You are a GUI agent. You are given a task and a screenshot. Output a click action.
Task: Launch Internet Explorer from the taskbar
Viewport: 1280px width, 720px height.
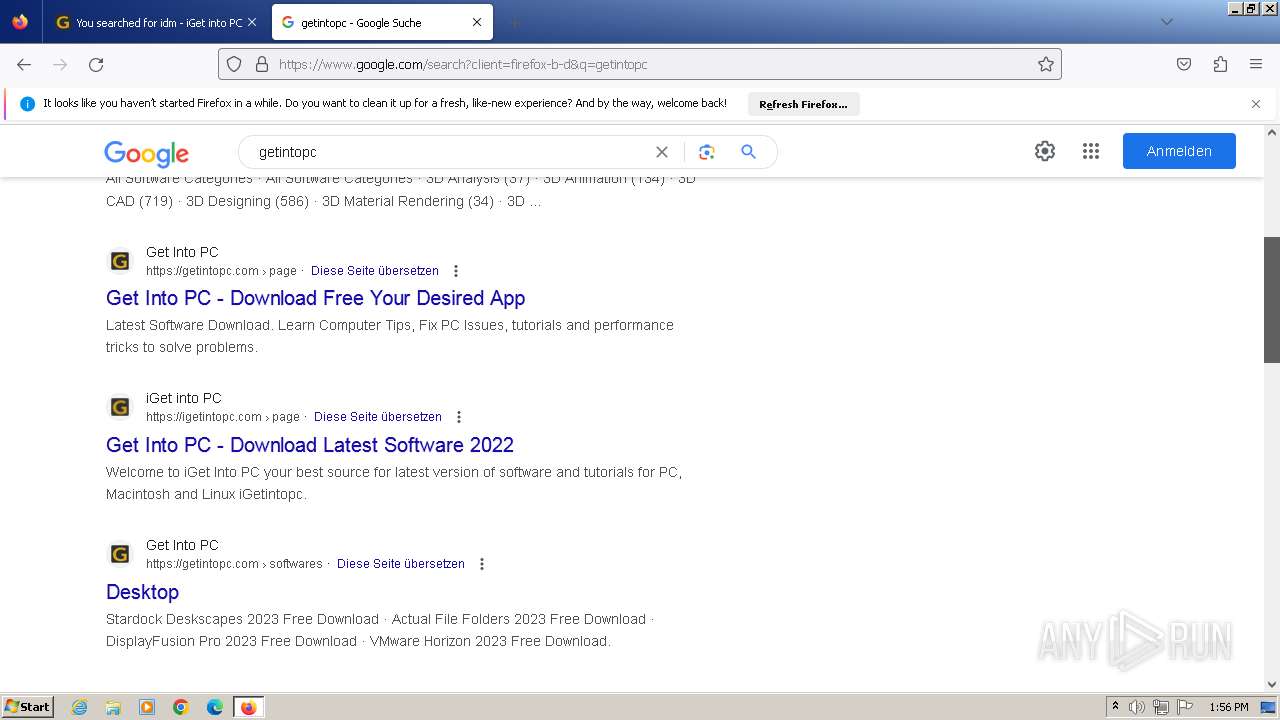(79, 707)
